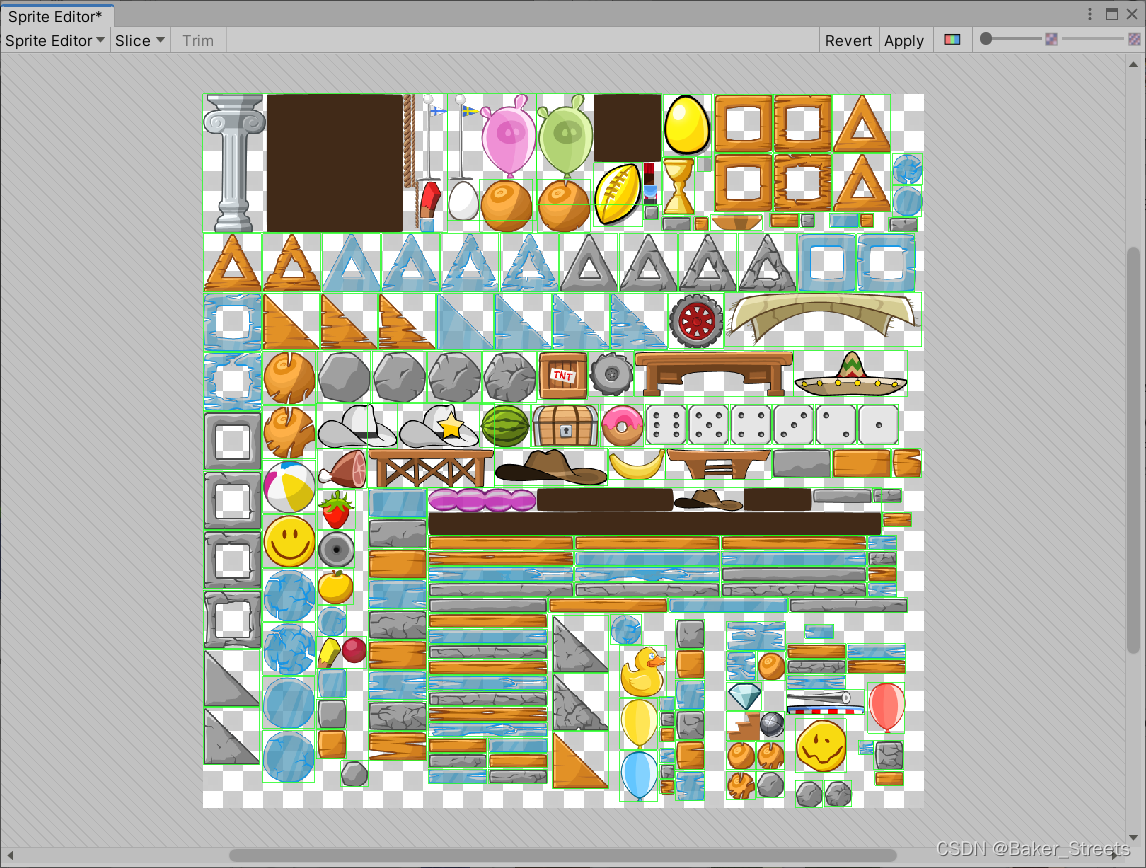
Task: Select the round yellow smiley face sprite
Action: click(x=289, y=541)
